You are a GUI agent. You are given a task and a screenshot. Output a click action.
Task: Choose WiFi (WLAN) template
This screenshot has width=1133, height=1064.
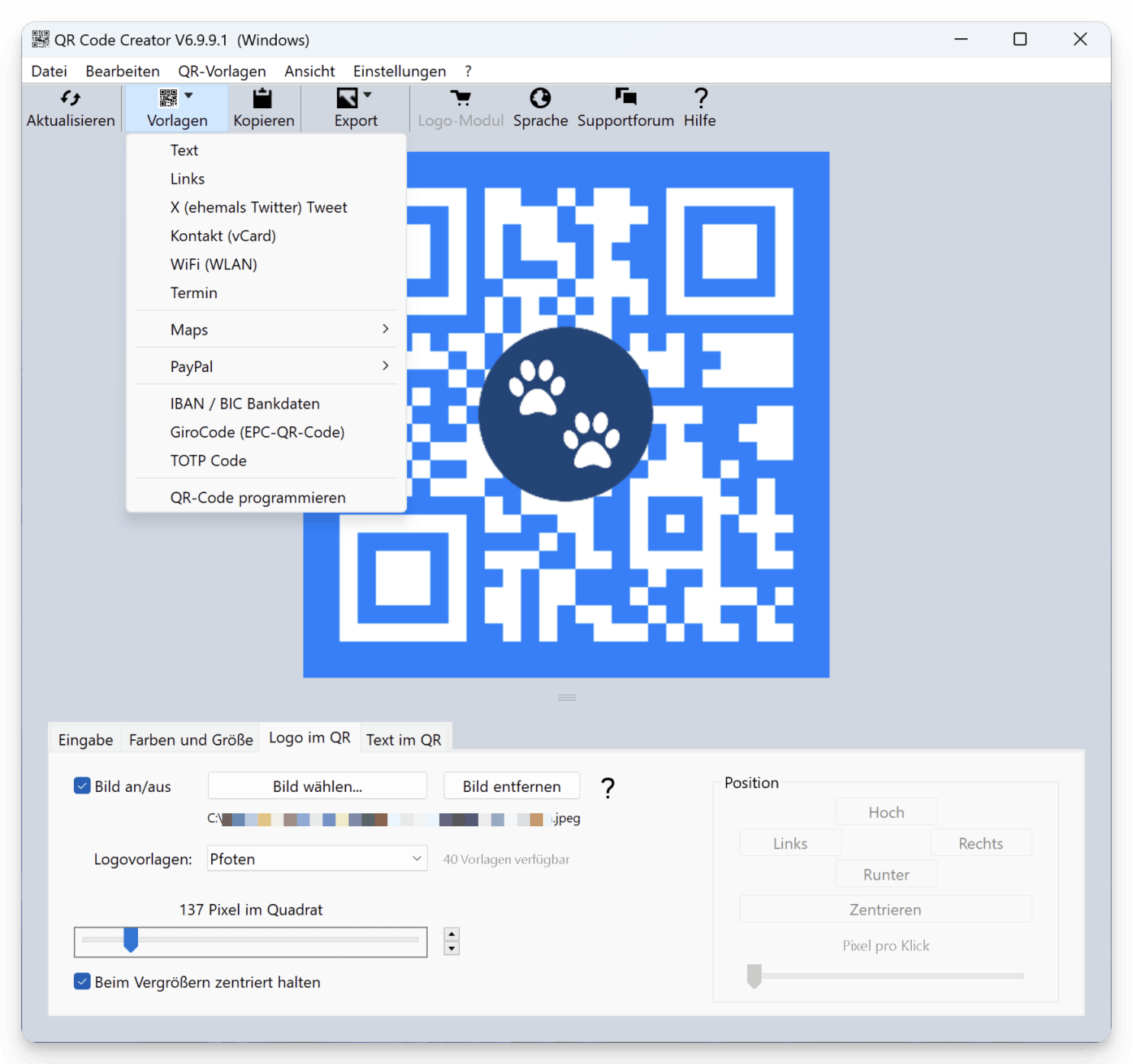click(267, 264)
